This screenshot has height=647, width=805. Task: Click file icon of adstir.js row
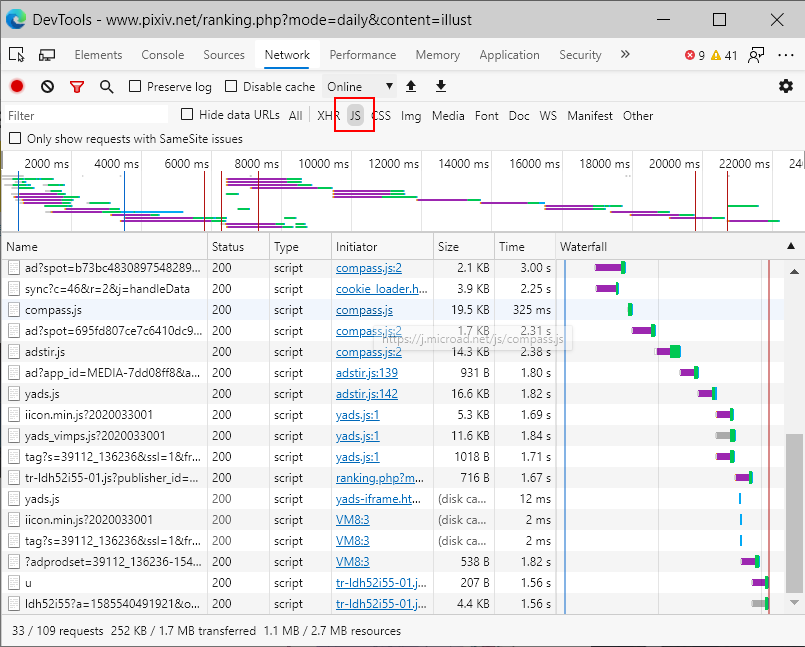coord(14,352)
